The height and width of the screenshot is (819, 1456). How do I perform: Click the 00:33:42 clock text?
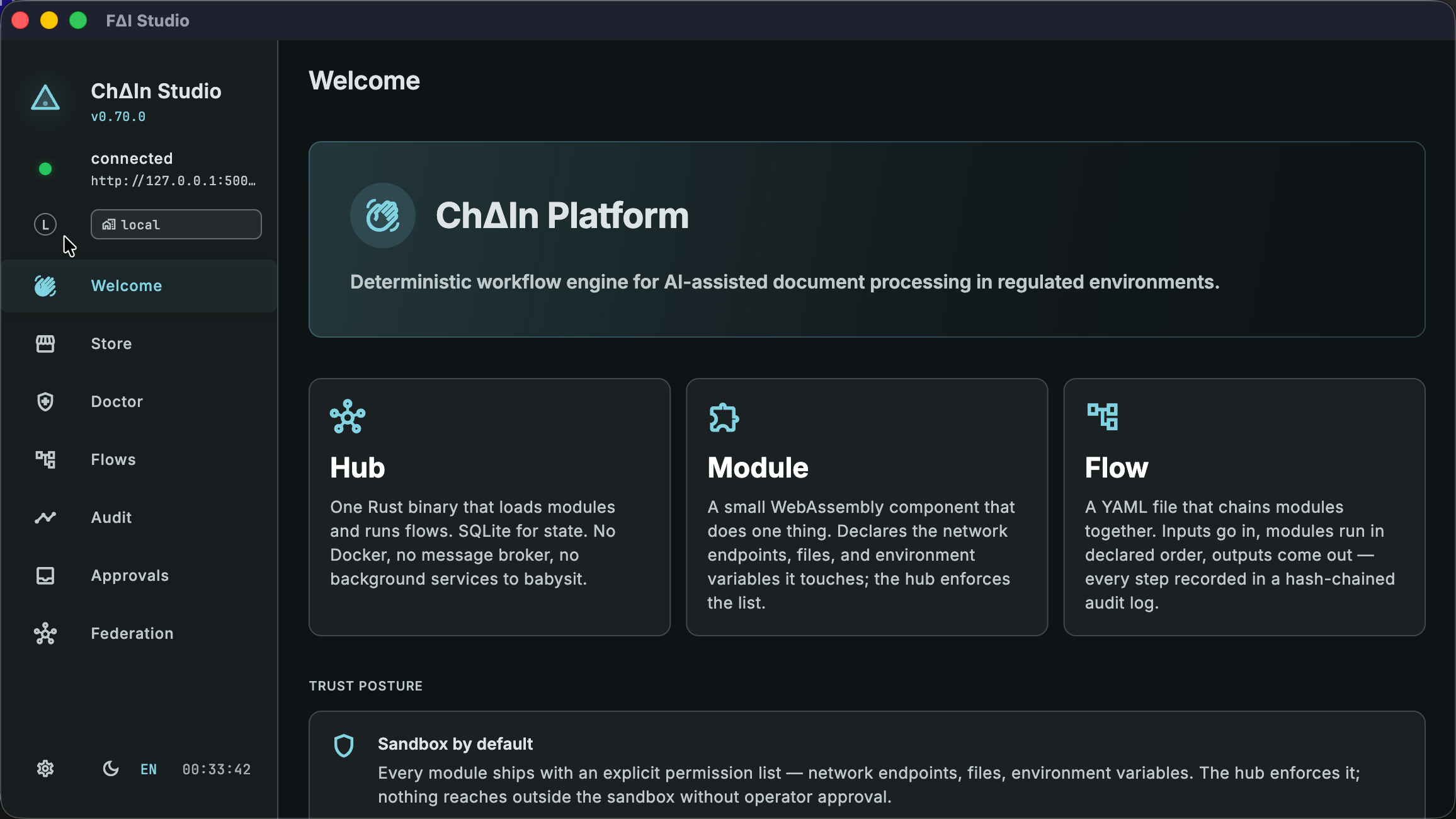[x=217, y=769]
